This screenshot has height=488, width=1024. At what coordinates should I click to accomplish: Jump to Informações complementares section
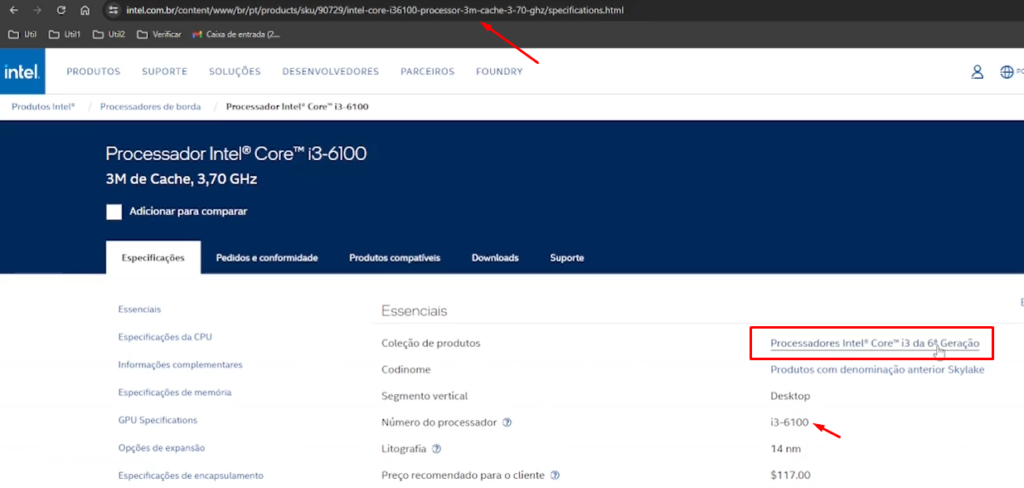pos(180,365)
